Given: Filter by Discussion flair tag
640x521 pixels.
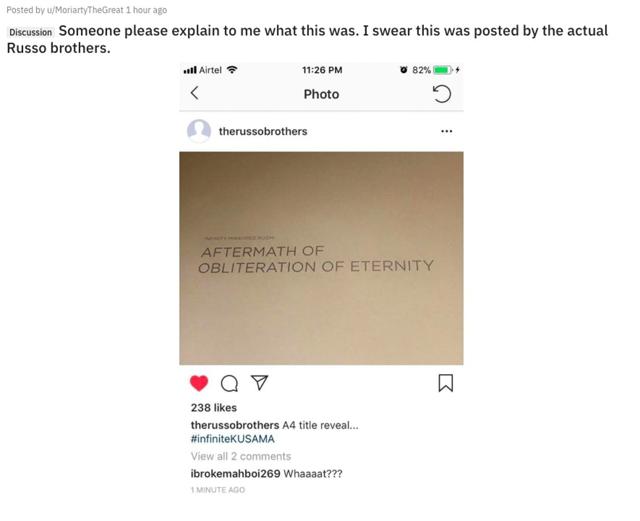Looking at the screenshot, I should [x=31, y=32].
